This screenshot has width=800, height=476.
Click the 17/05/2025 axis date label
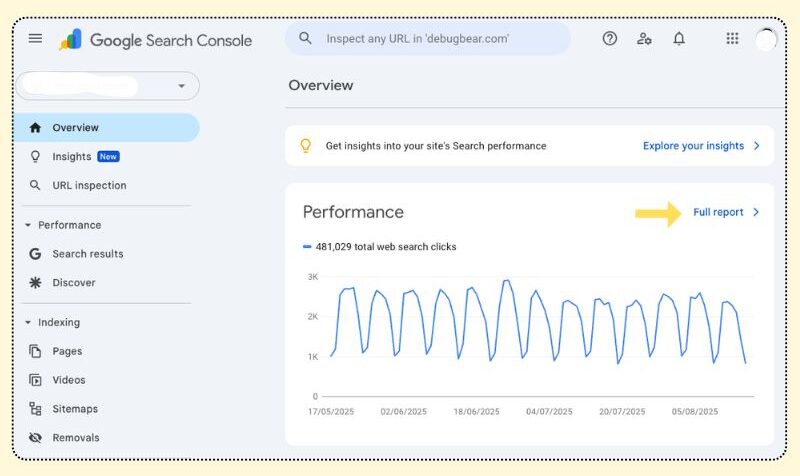coord(331,411)
